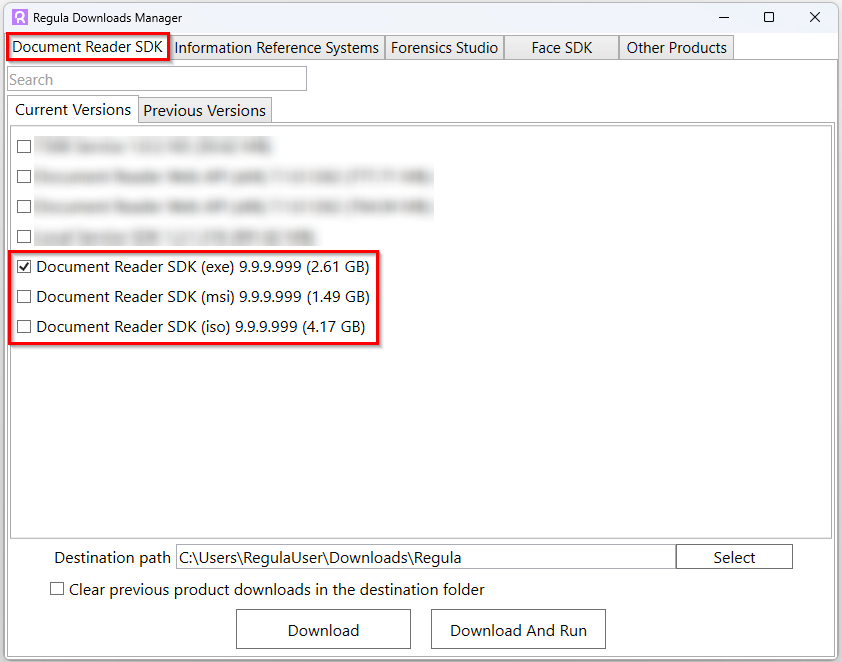842x662 pixels.
Task: Tick the second blurred item's checkbox
Action: tap(24, 176)
